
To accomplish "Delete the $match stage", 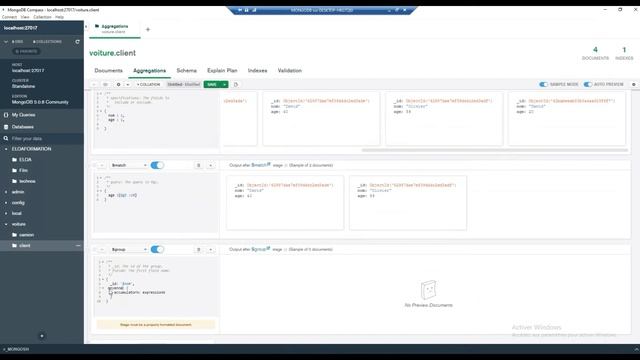I will click(199, 165).
